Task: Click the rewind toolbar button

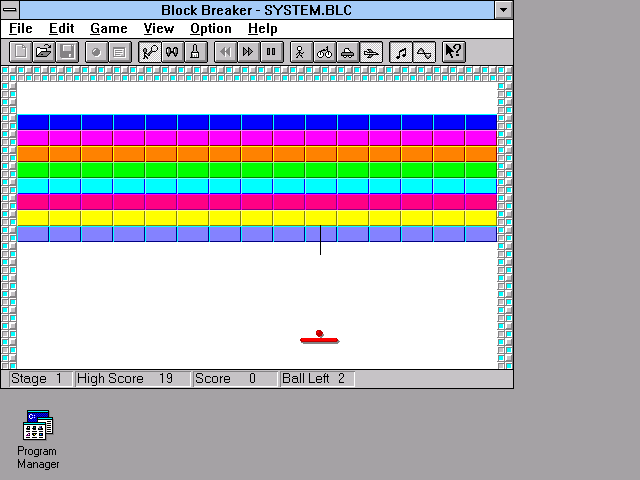Action: click(x=224, y=51)
